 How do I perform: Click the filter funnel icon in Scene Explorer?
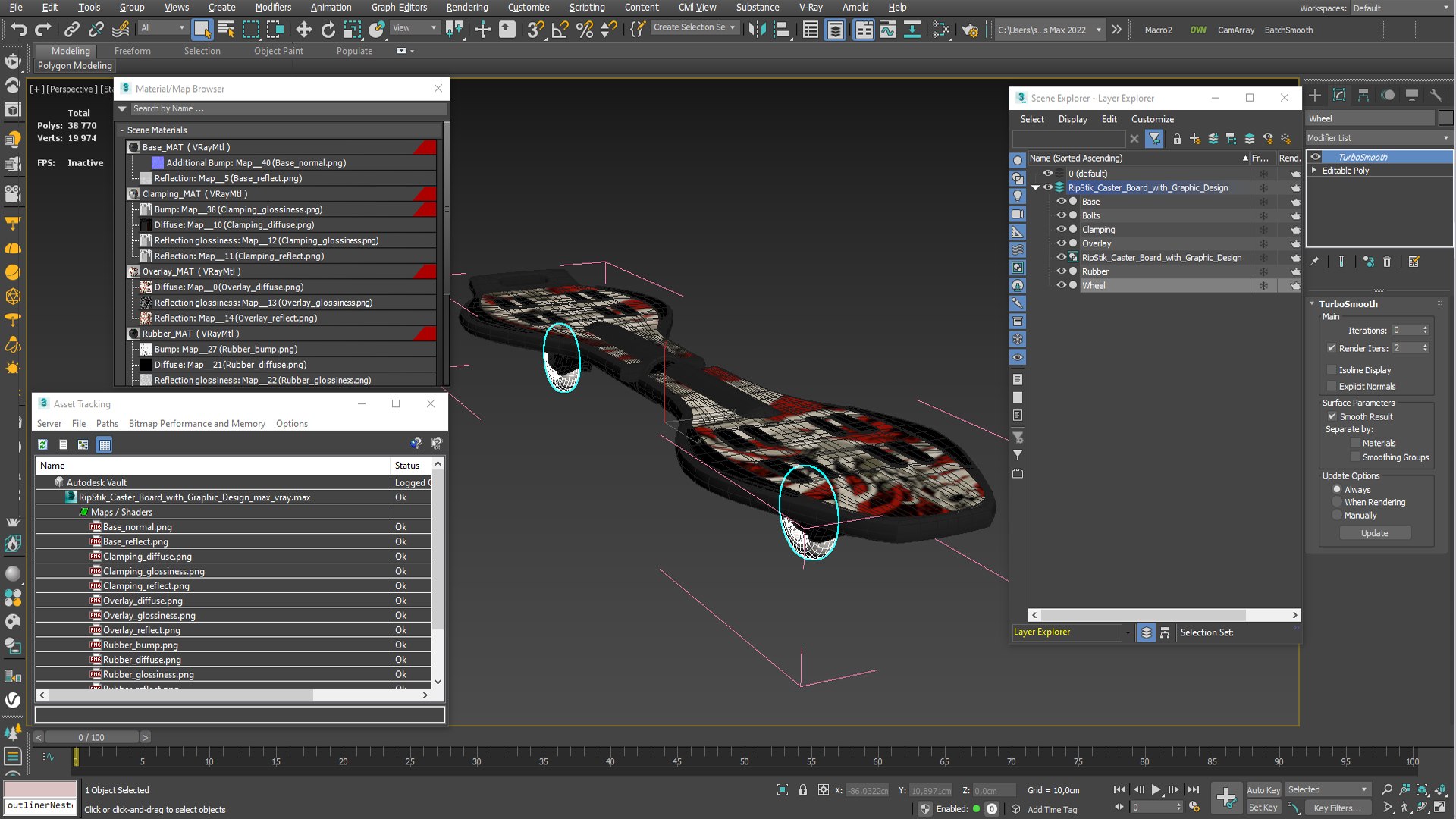[x=1154, y=139]
